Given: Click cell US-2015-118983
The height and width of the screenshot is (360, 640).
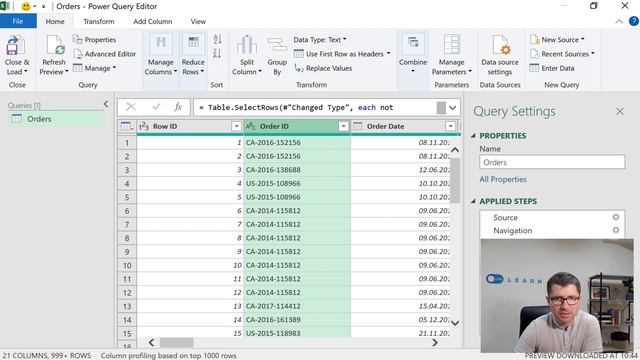Looking at the screenshot, I should (x=297, y=333).
